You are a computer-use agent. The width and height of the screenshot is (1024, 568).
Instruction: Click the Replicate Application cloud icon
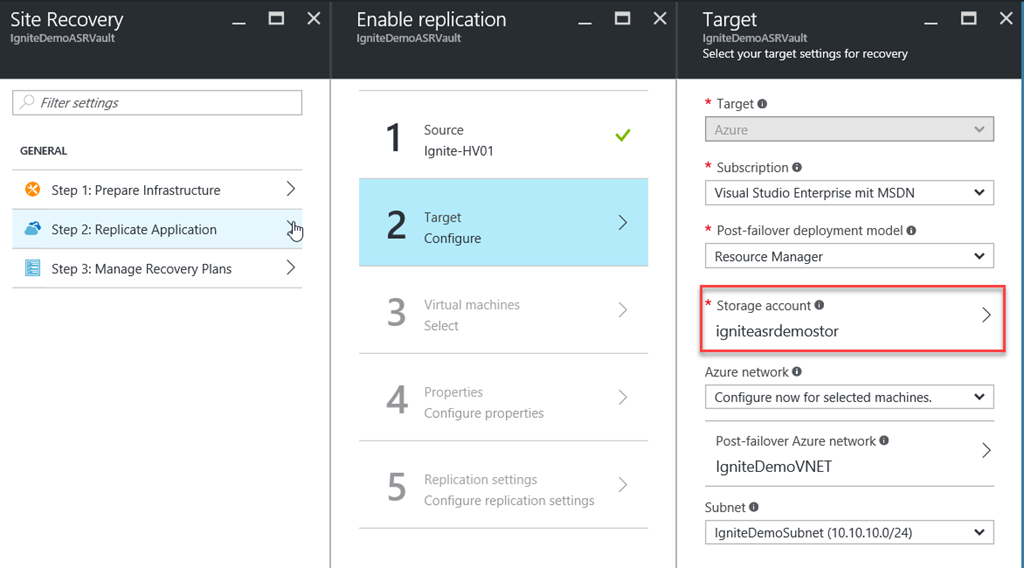click(33, 229)
